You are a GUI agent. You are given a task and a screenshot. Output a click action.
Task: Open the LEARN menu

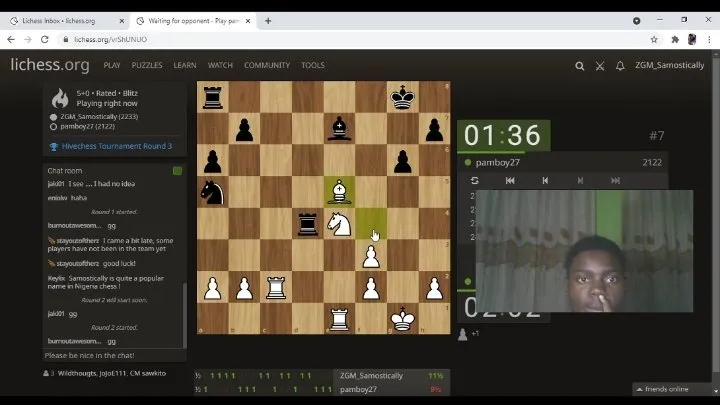185,65
